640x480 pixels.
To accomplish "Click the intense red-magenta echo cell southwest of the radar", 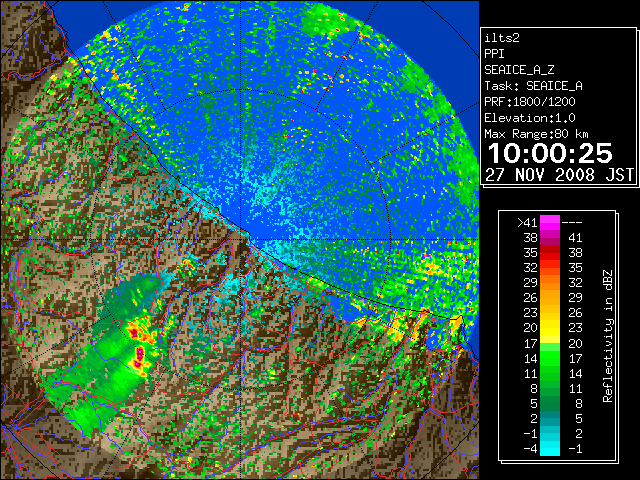I will pyautogui.click(x=140, y=356).
